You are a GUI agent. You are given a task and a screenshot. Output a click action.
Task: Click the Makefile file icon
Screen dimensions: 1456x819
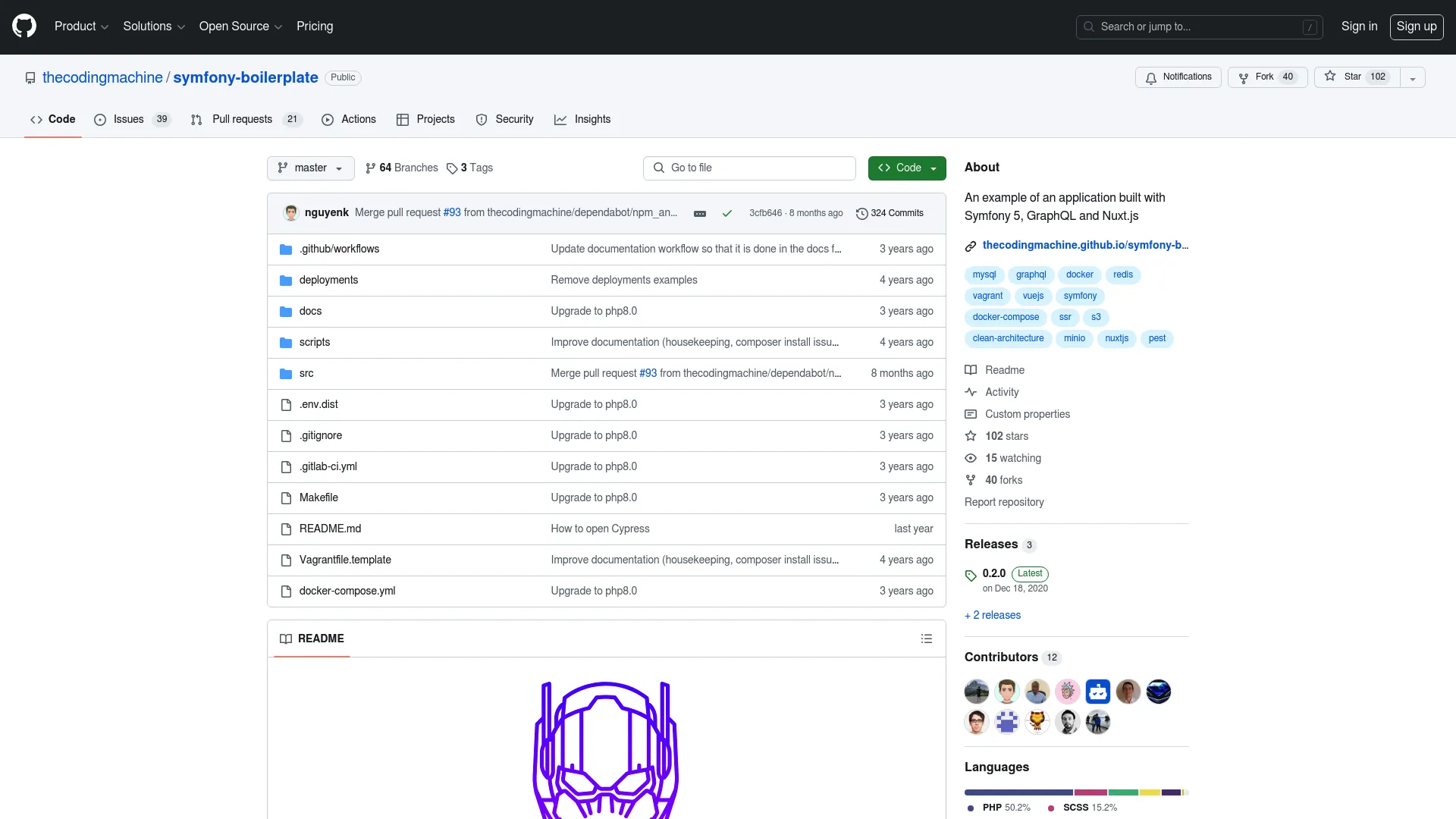point(286,498)
